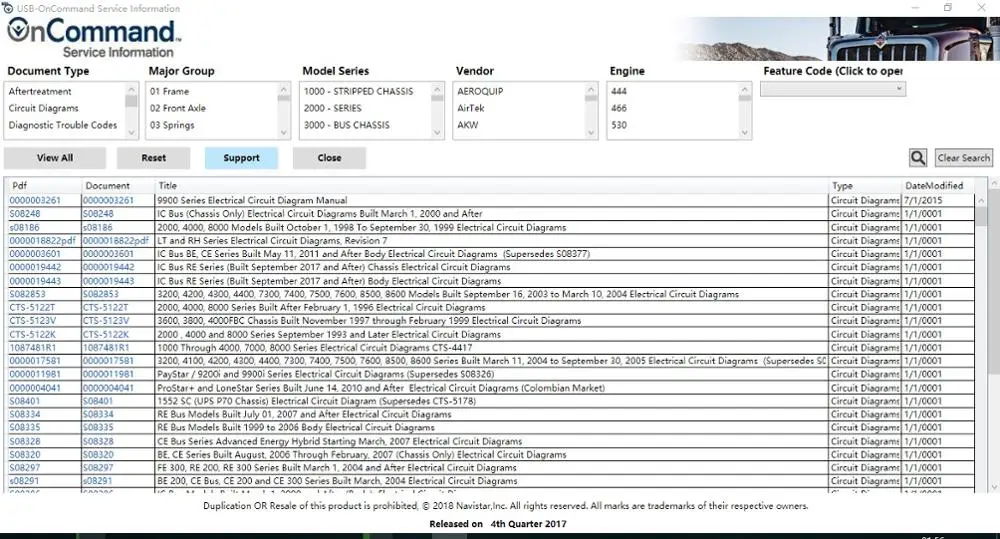1000x539 pixels.
Task: Select 02 Front Axle in Major Group
Action: tap(178, 108)
